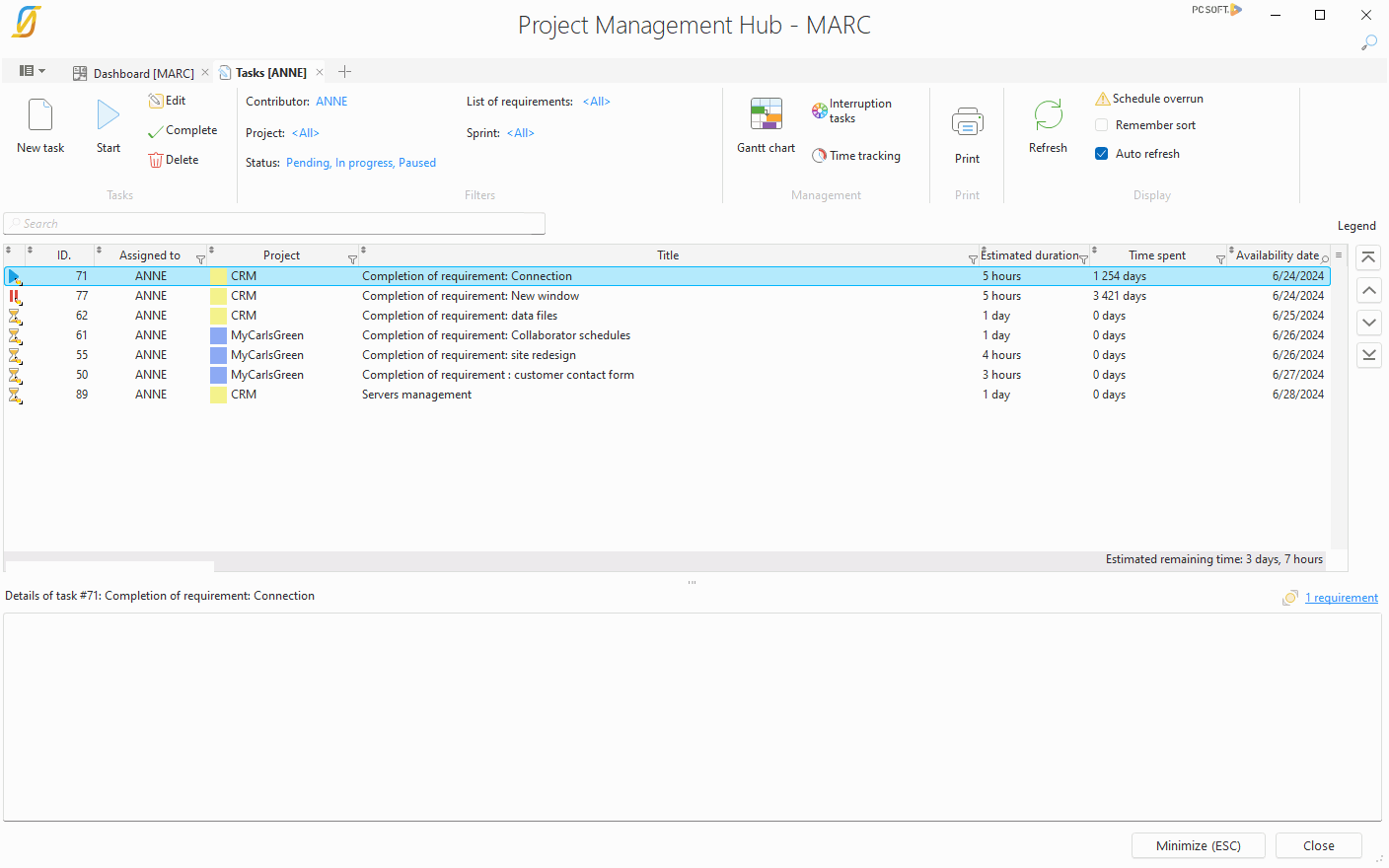Click the Minimize (ESC) button
Image resolution: width=1389 pixels, height=868 pixels.
pyautogui.click(x=1199, y=845)
